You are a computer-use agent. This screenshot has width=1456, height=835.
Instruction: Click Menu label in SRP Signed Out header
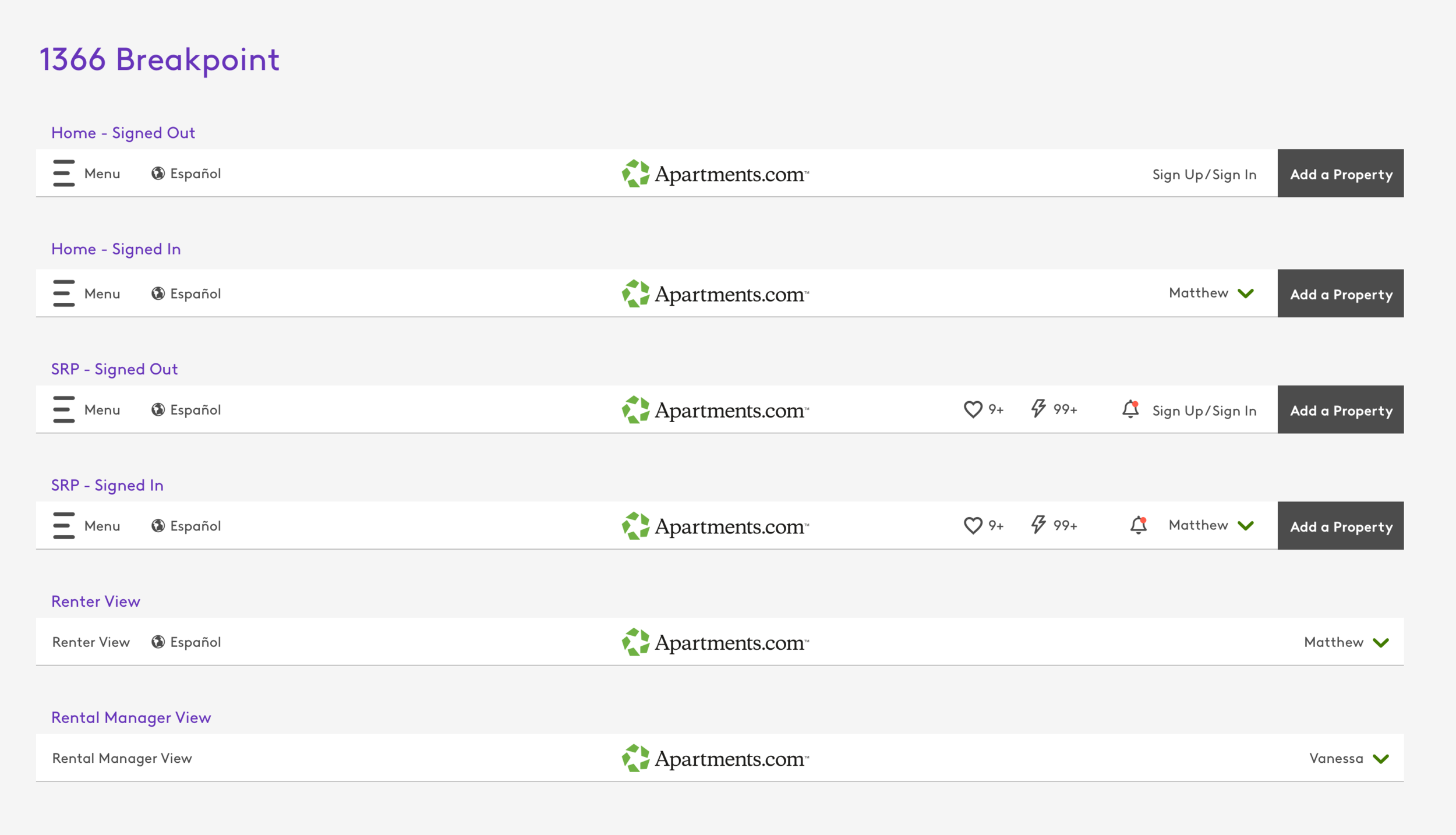[x=102, y=410]
